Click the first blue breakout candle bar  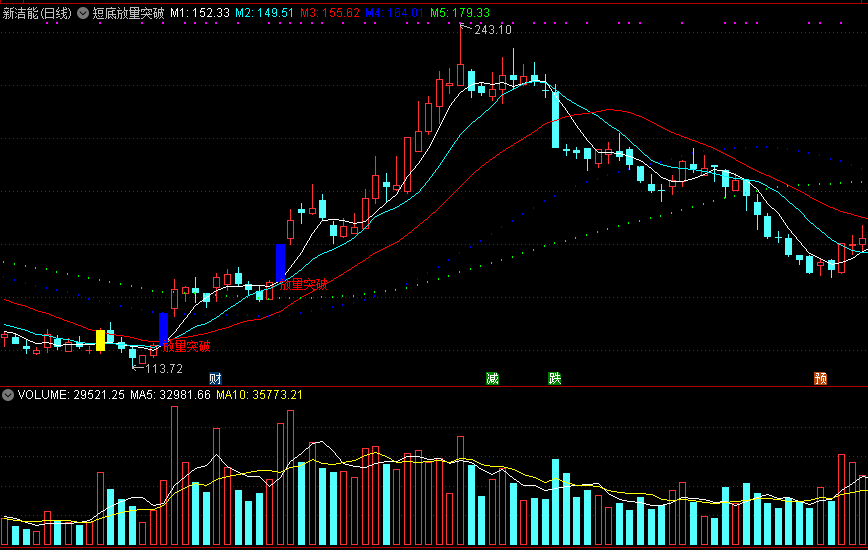tap(163, 329)
